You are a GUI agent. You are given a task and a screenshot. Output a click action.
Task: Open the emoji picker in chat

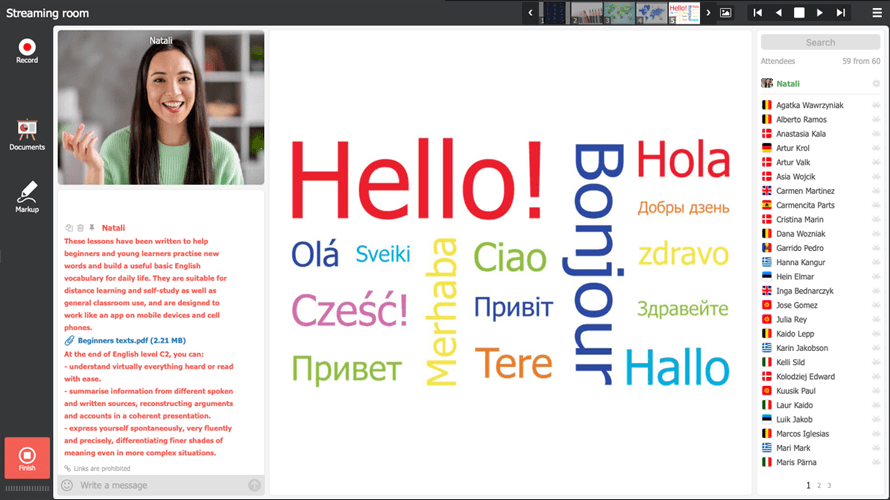tap(67, 485)
